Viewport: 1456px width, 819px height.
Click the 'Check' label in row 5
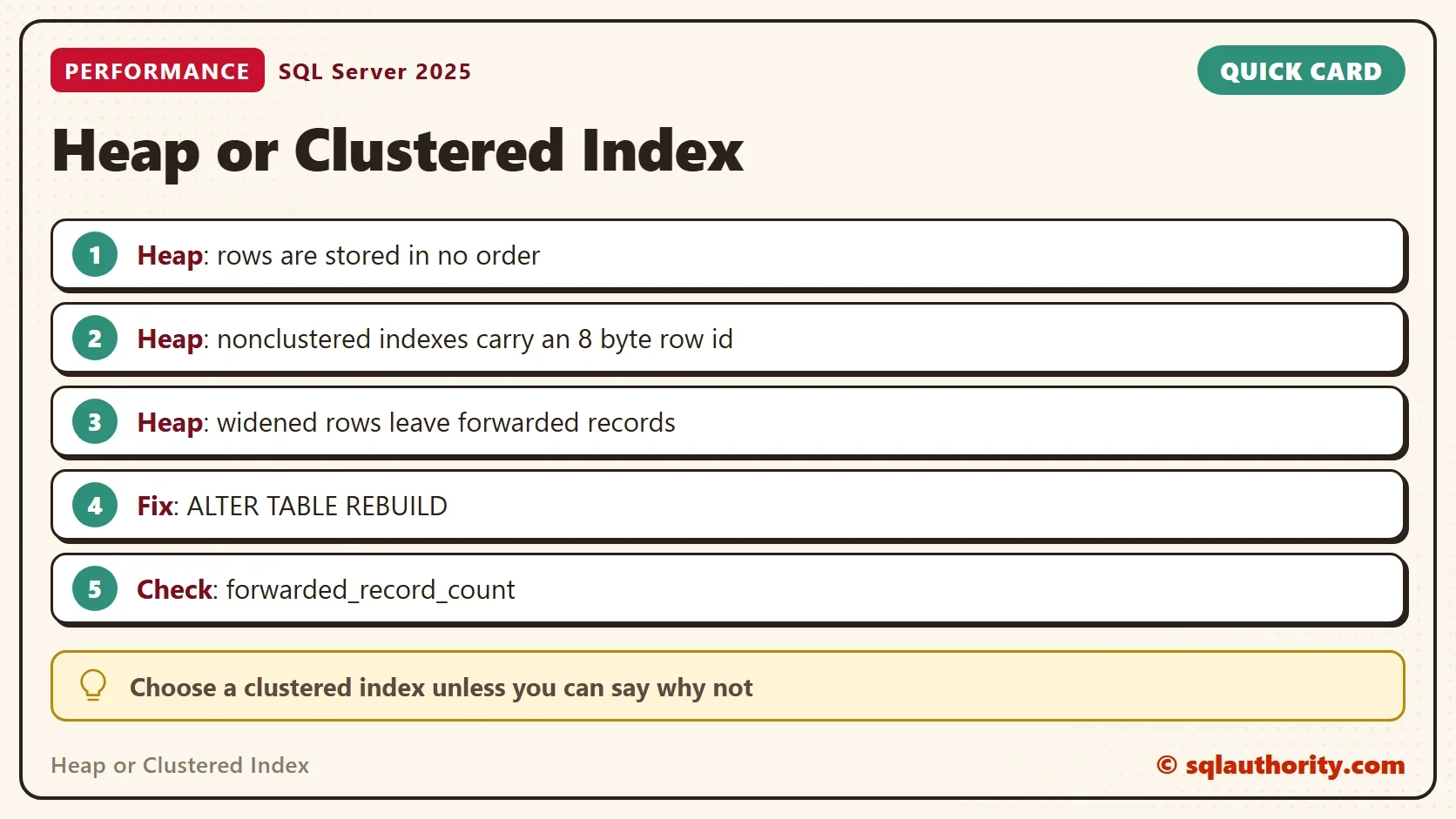click(x=175, y=590)
